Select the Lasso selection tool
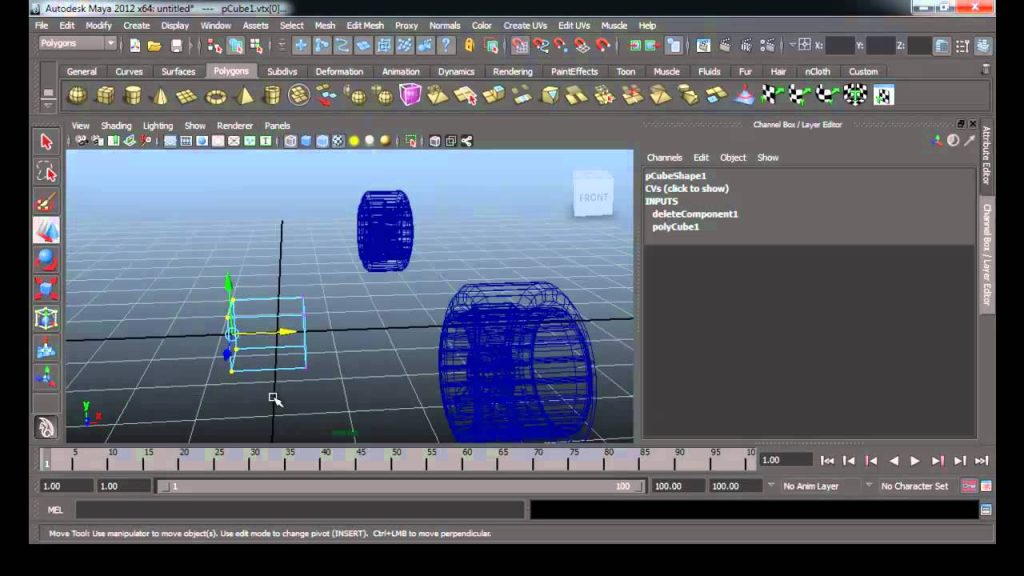Screen dimensions: 1024x576 pos(46,172)
